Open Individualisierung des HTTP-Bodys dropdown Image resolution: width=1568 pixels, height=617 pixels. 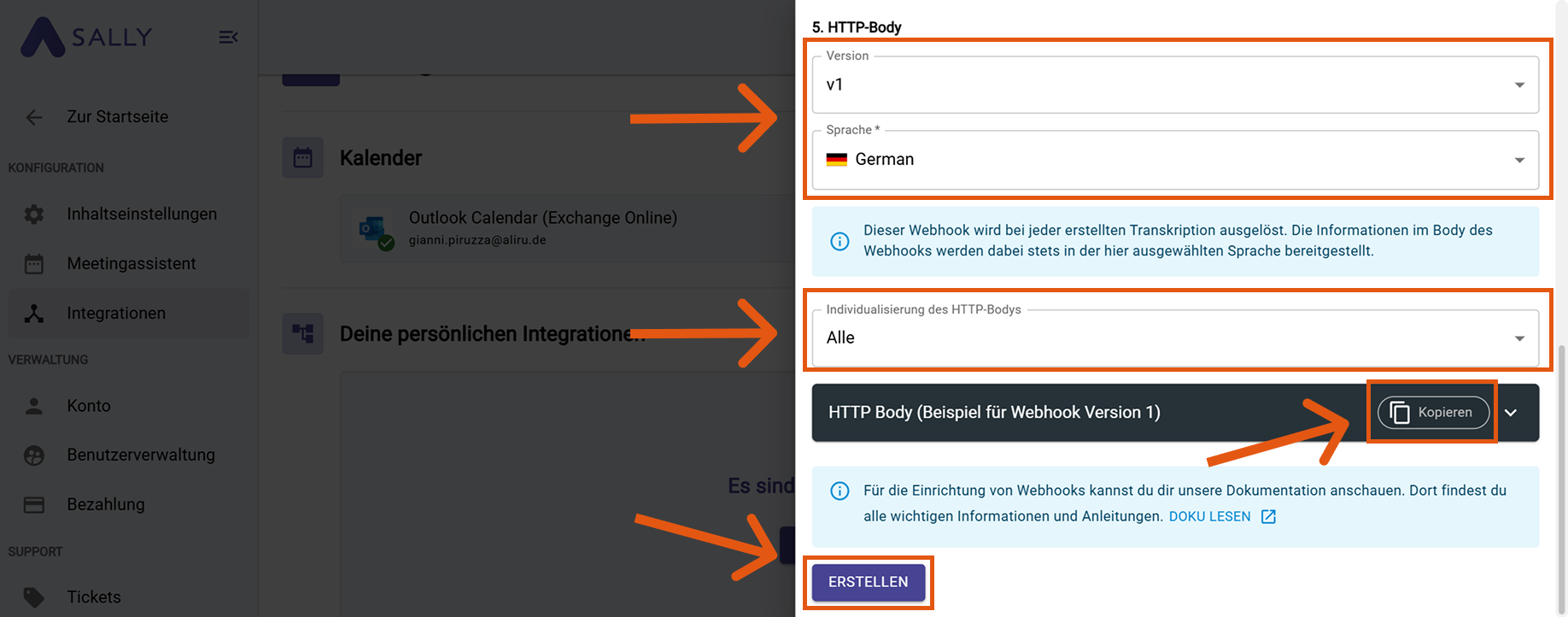(x=1174, y=338)
